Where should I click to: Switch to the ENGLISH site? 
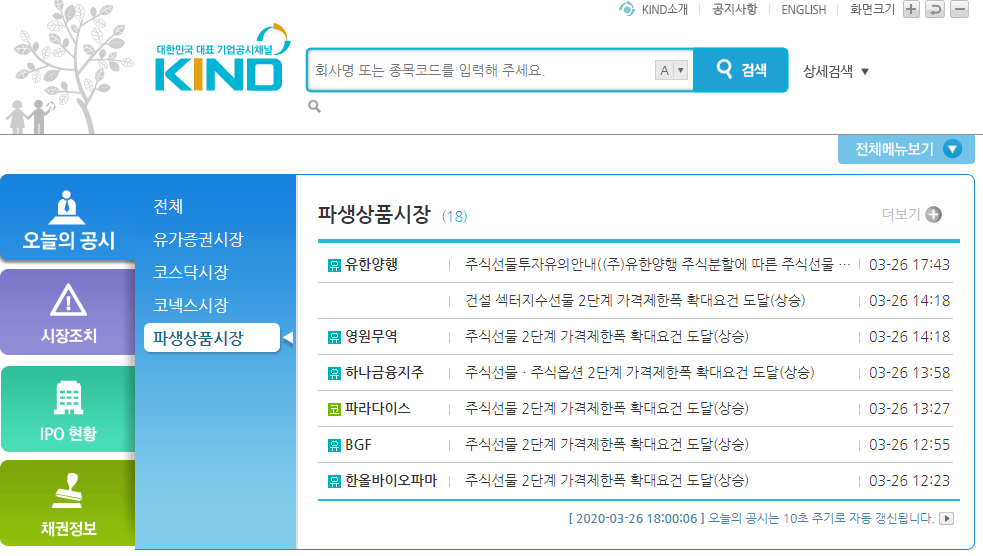pyautogui.click(x=804, y=9)
